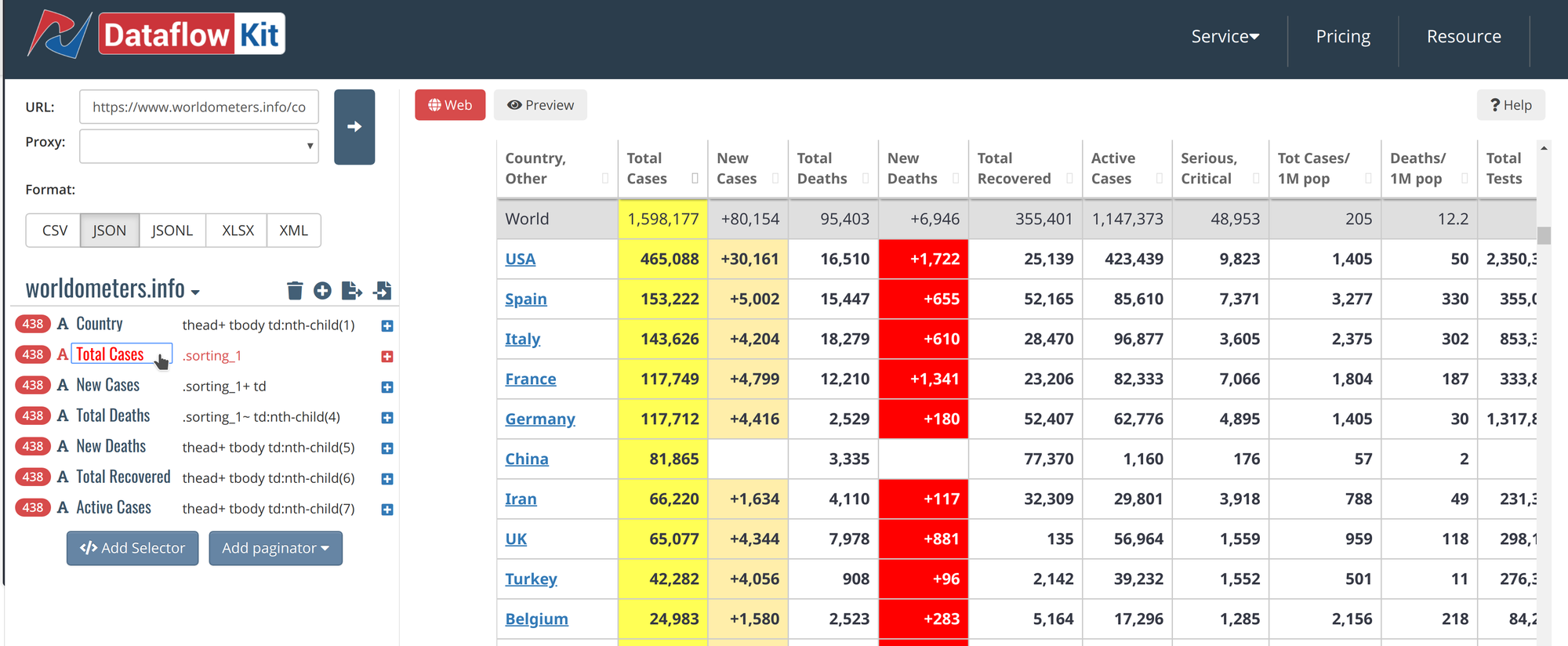
Task: Click the import file icon beside worldometers.info
Action: pos(383,291)
